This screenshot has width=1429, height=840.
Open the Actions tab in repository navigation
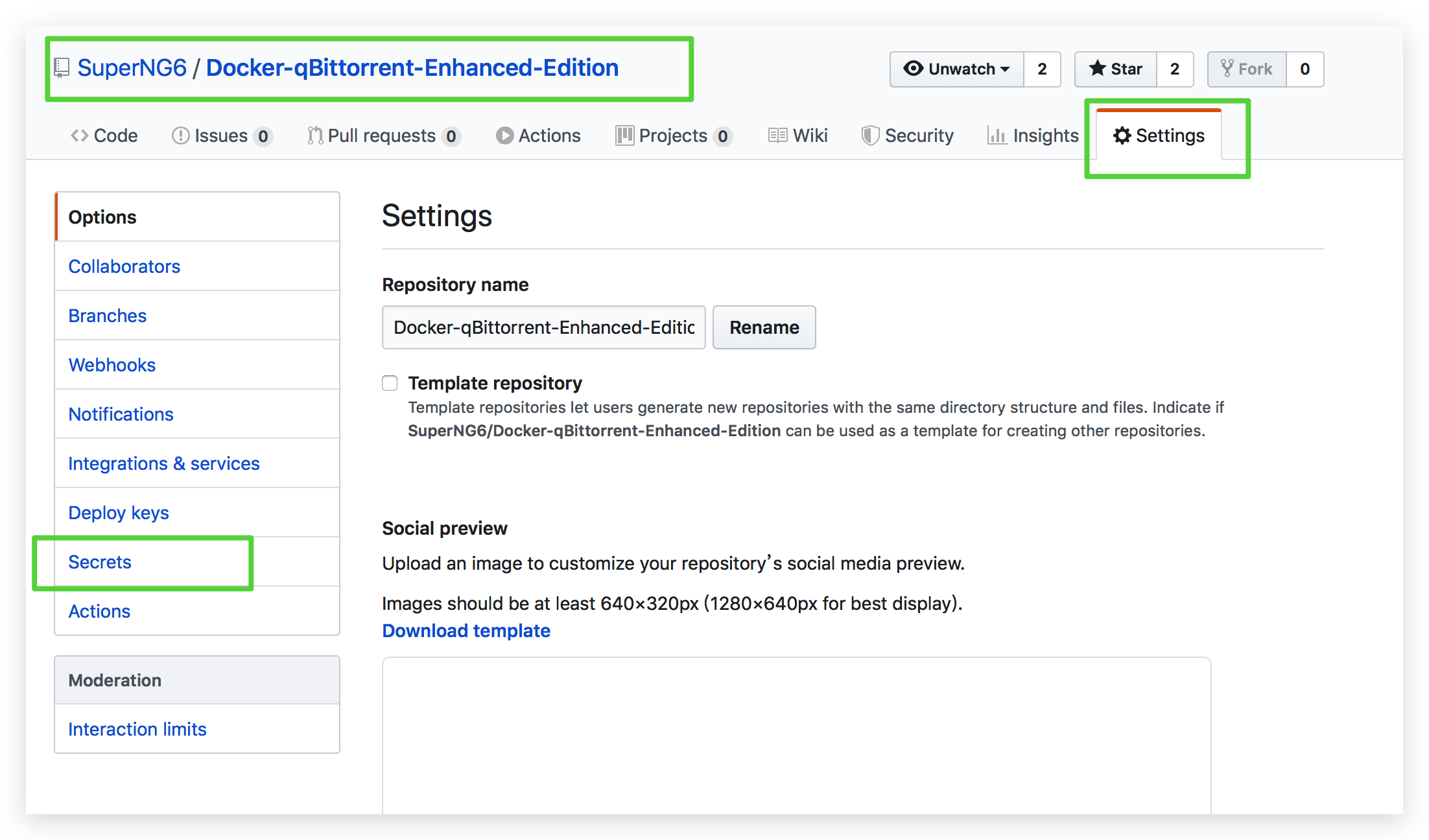[x=538, y=135]
